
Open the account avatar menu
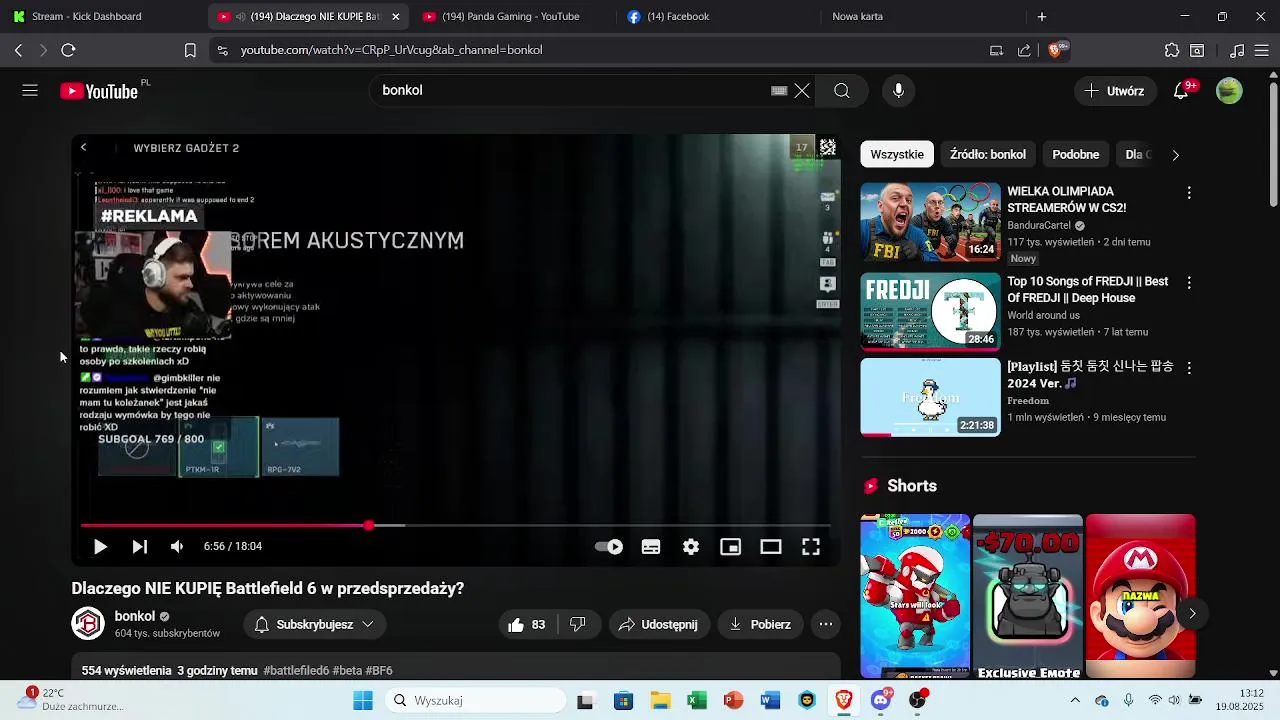click(x=1229, y=91)
